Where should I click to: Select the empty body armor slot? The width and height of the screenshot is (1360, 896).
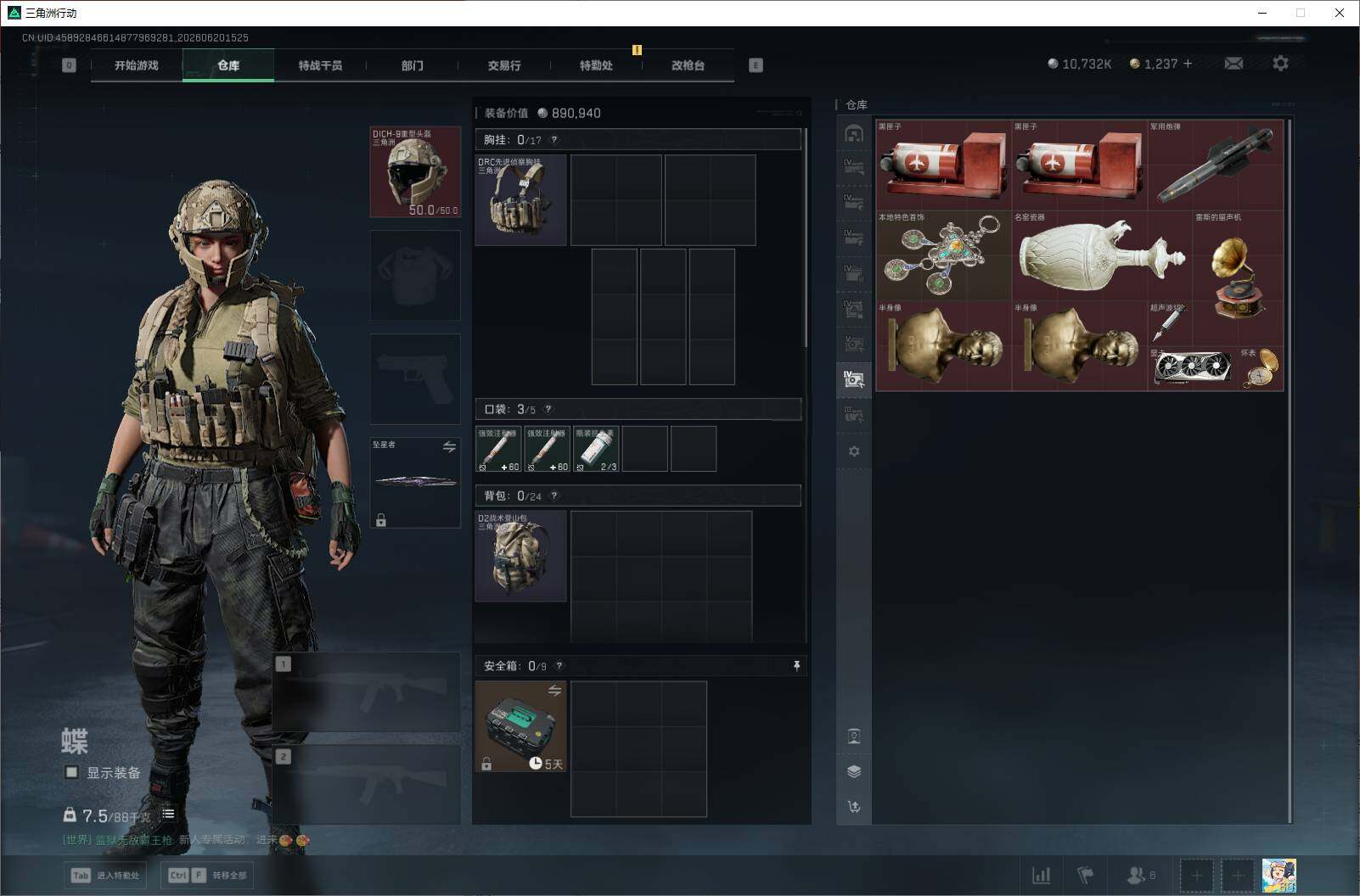pyautogui.click(x=415, y=275)
